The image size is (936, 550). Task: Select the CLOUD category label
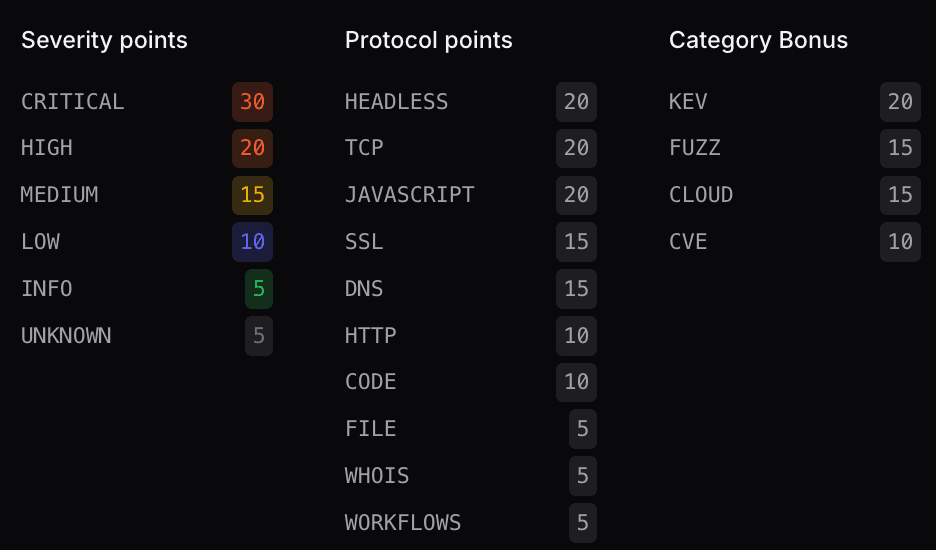coord(701,195)
